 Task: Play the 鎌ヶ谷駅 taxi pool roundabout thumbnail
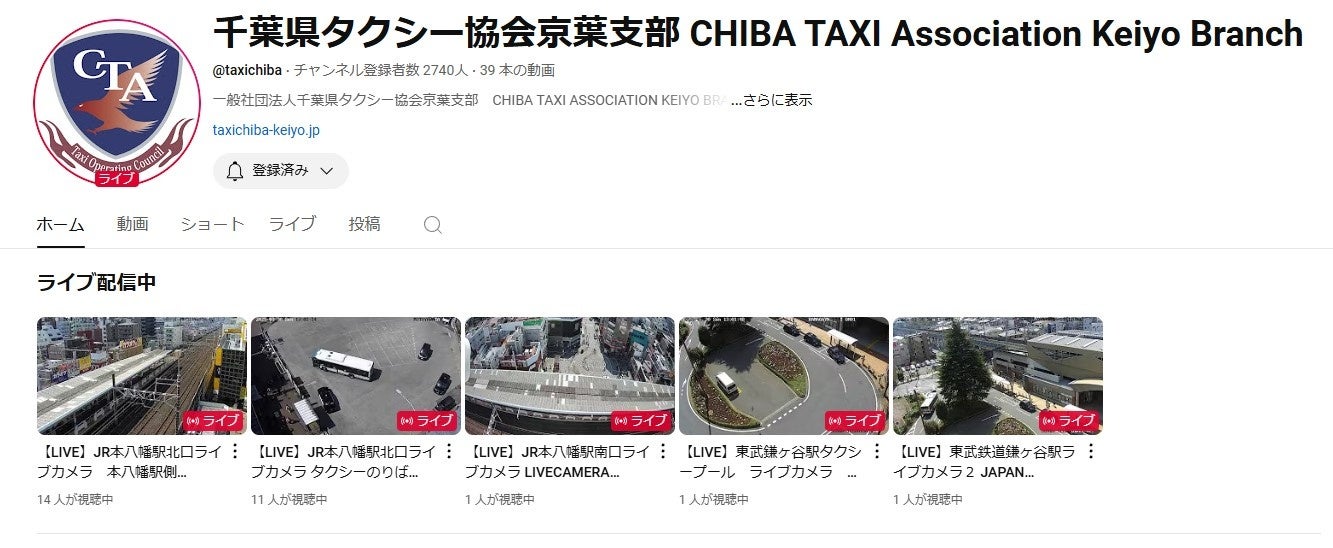pos(784,376)
